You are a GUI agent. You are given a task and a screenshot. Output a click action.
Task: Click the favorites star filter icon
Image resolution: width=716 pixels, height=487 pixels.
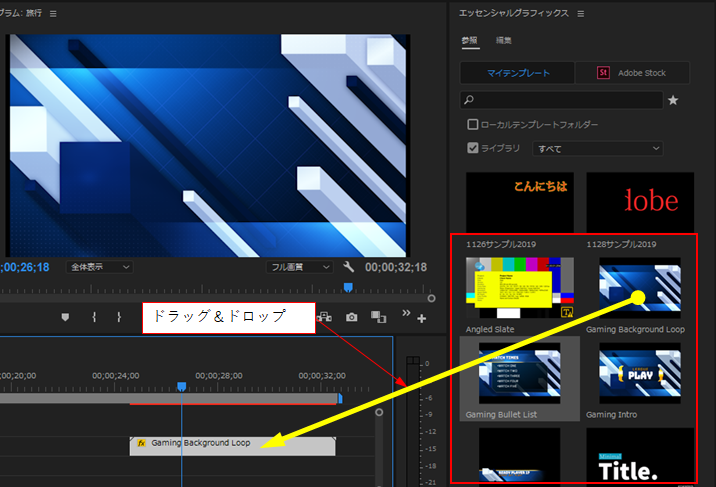tap(673, 100)
